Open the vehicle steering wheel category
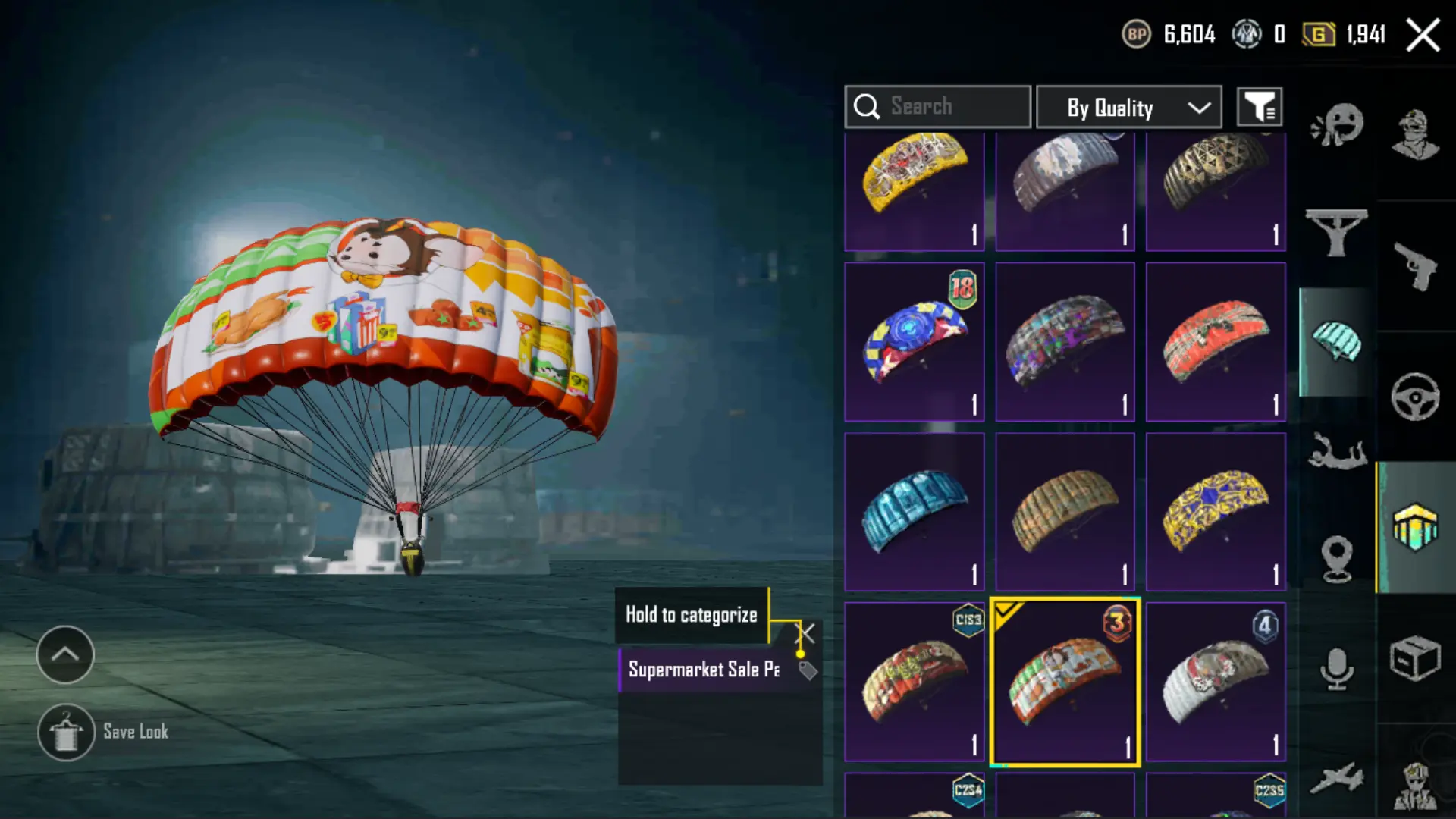This screenshot has width=1456, height=819. (x=1415, y=397)
